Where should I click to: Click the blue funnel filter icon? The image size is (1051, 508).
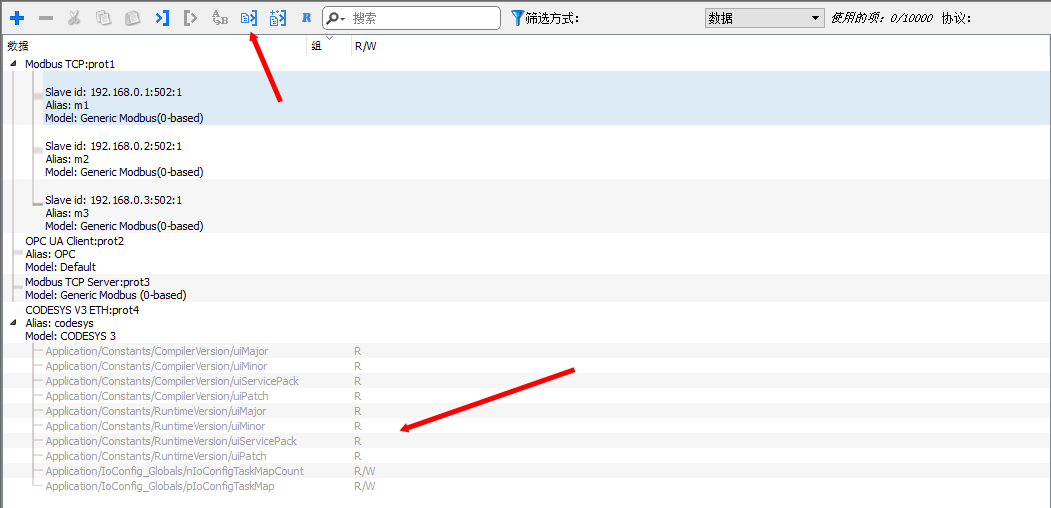coord(517,18)
